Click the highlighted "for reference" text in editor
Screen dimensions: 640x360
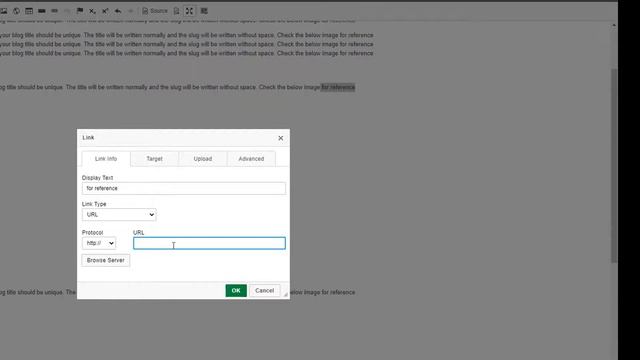tap(338, 87)
